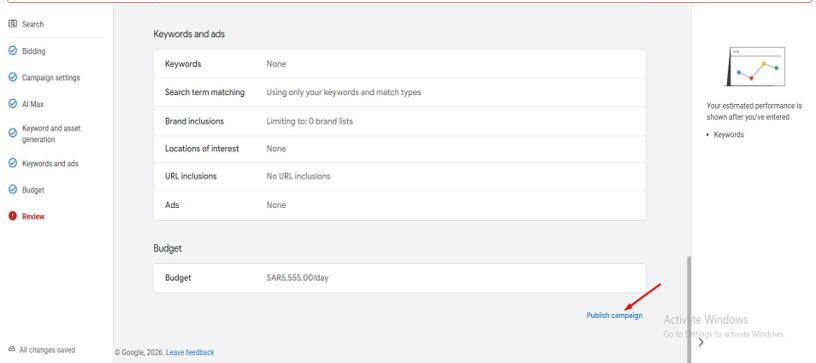Click the Locations of interest row
Viewport: 816px width, 363px height.
pos(400,149)
